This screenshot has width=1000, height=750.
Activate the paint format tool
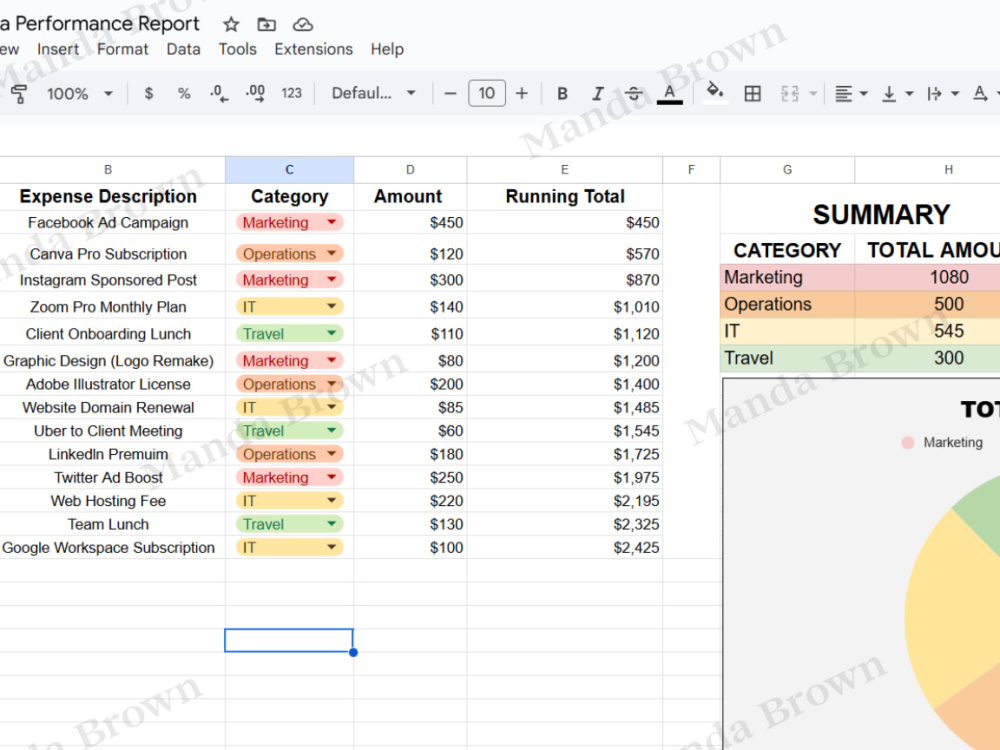(18, 94)
